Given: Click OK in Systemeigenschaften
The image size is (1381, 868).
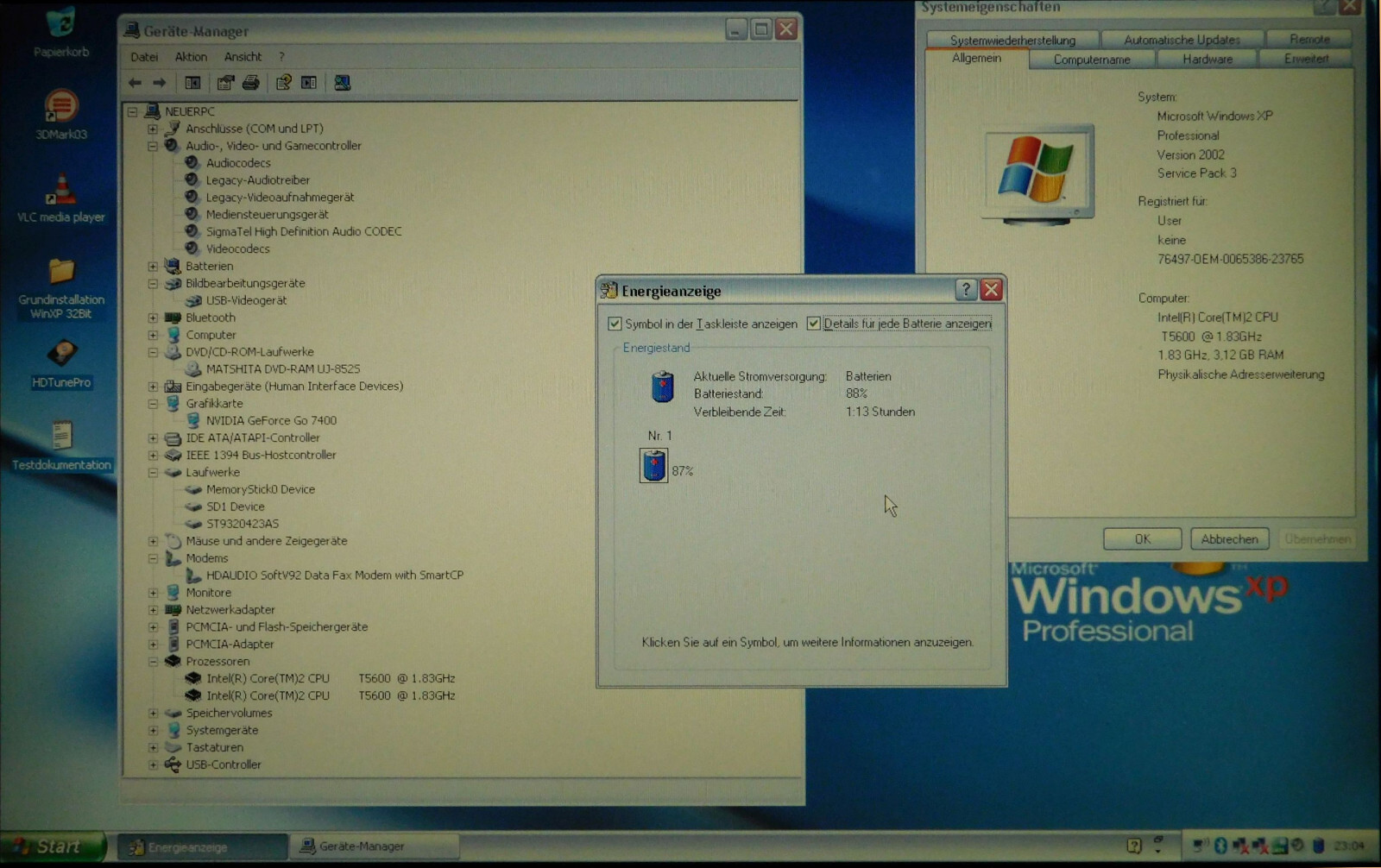Looking at the screenshot, I should coord(1142,538).
